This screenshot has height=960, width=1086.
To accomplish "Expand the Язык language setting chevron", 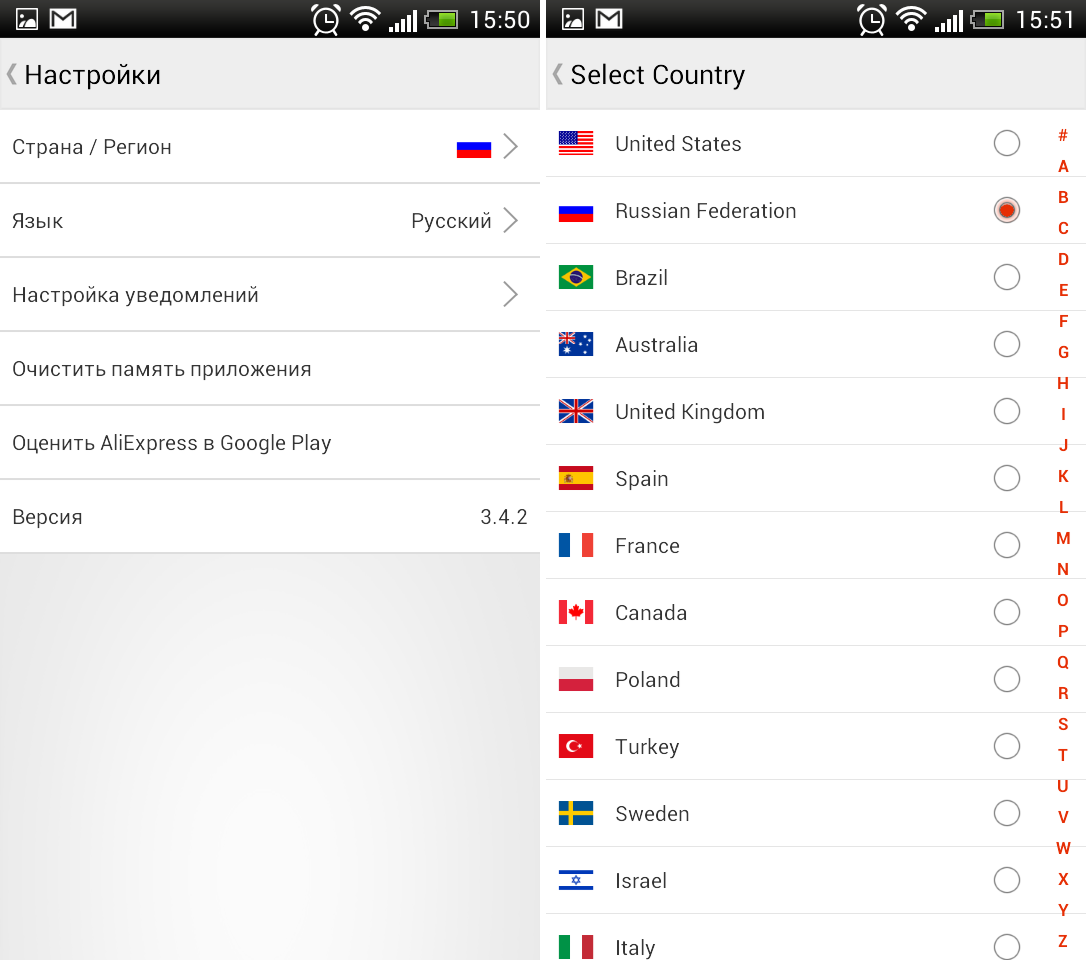I will (510, 220).
